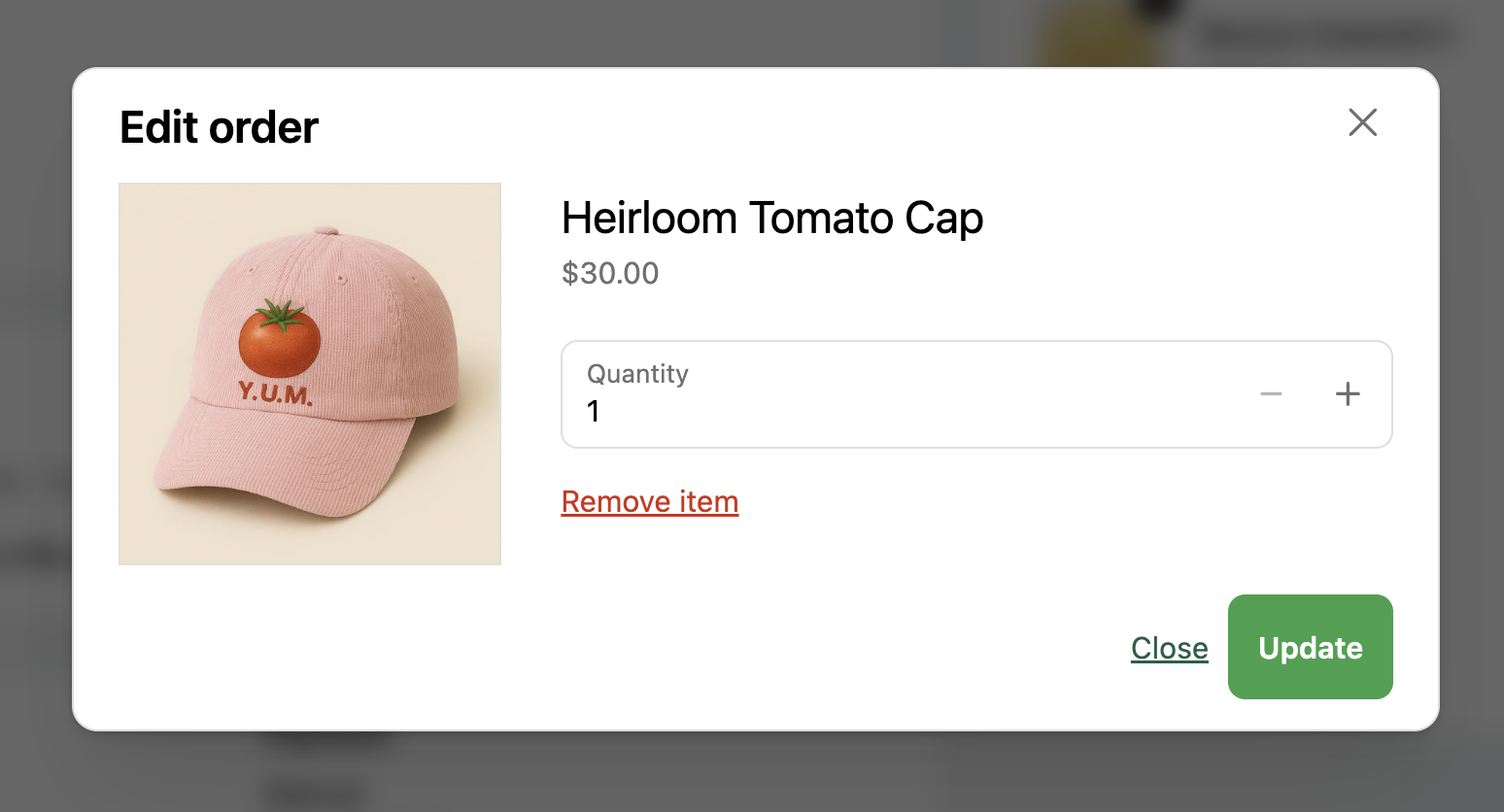This screenshot has height=812, width=1504.
Task: Click the Edit order dialog heading
Action: coord(218,126)
